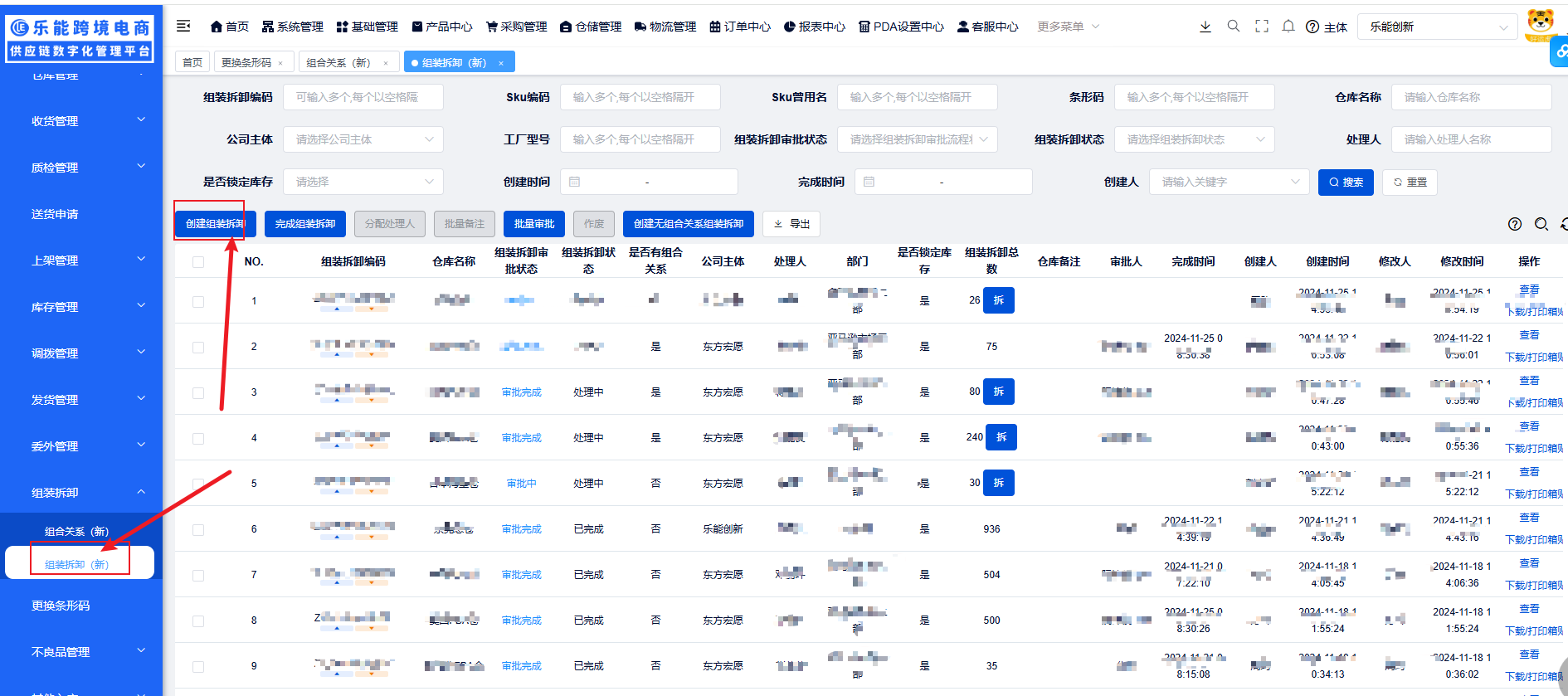Switch to the 首页 tab

192,62
